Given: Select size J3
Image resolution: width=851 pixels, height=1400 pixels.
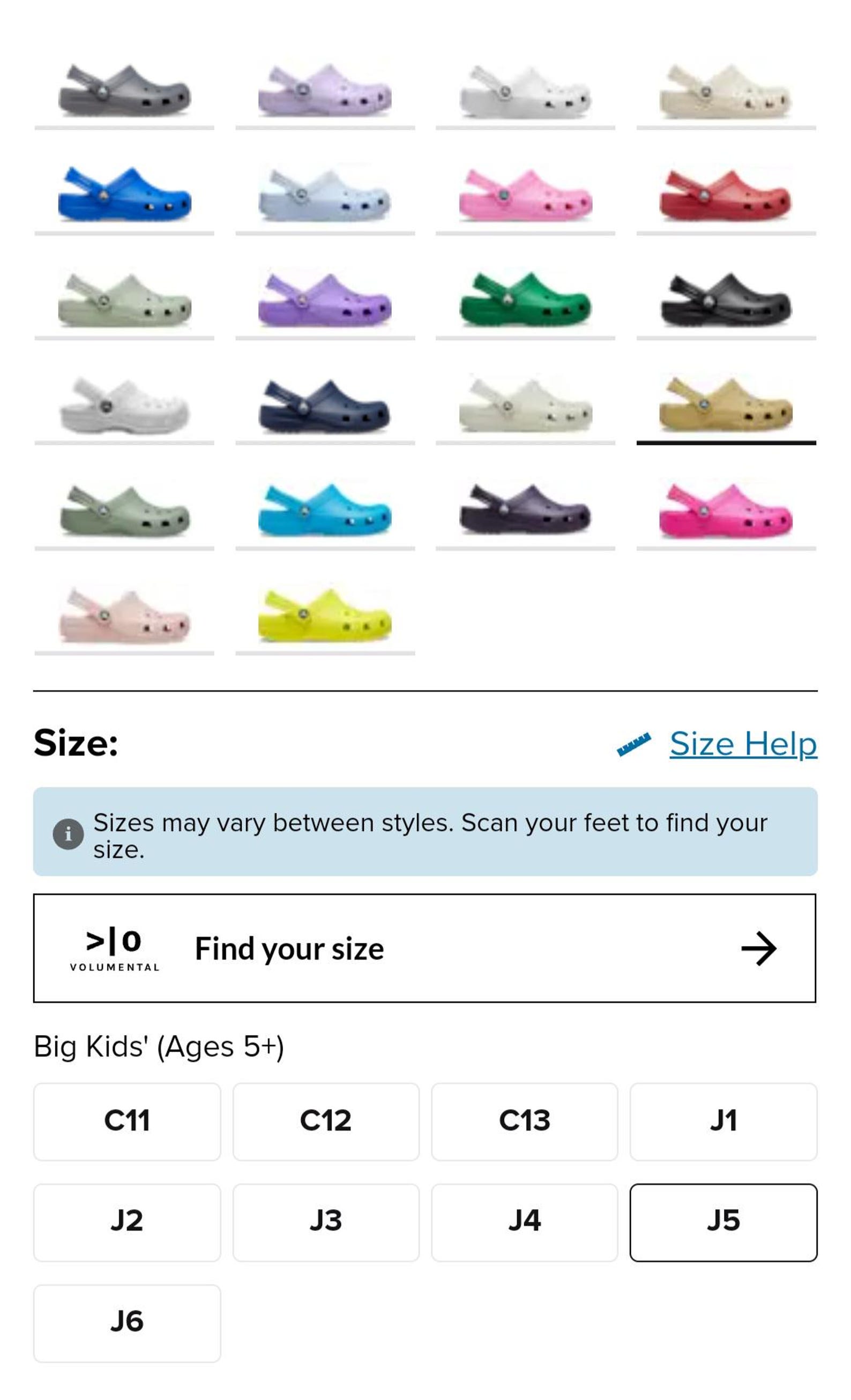Looking at the screenshot, I should tap(326, 1223).
